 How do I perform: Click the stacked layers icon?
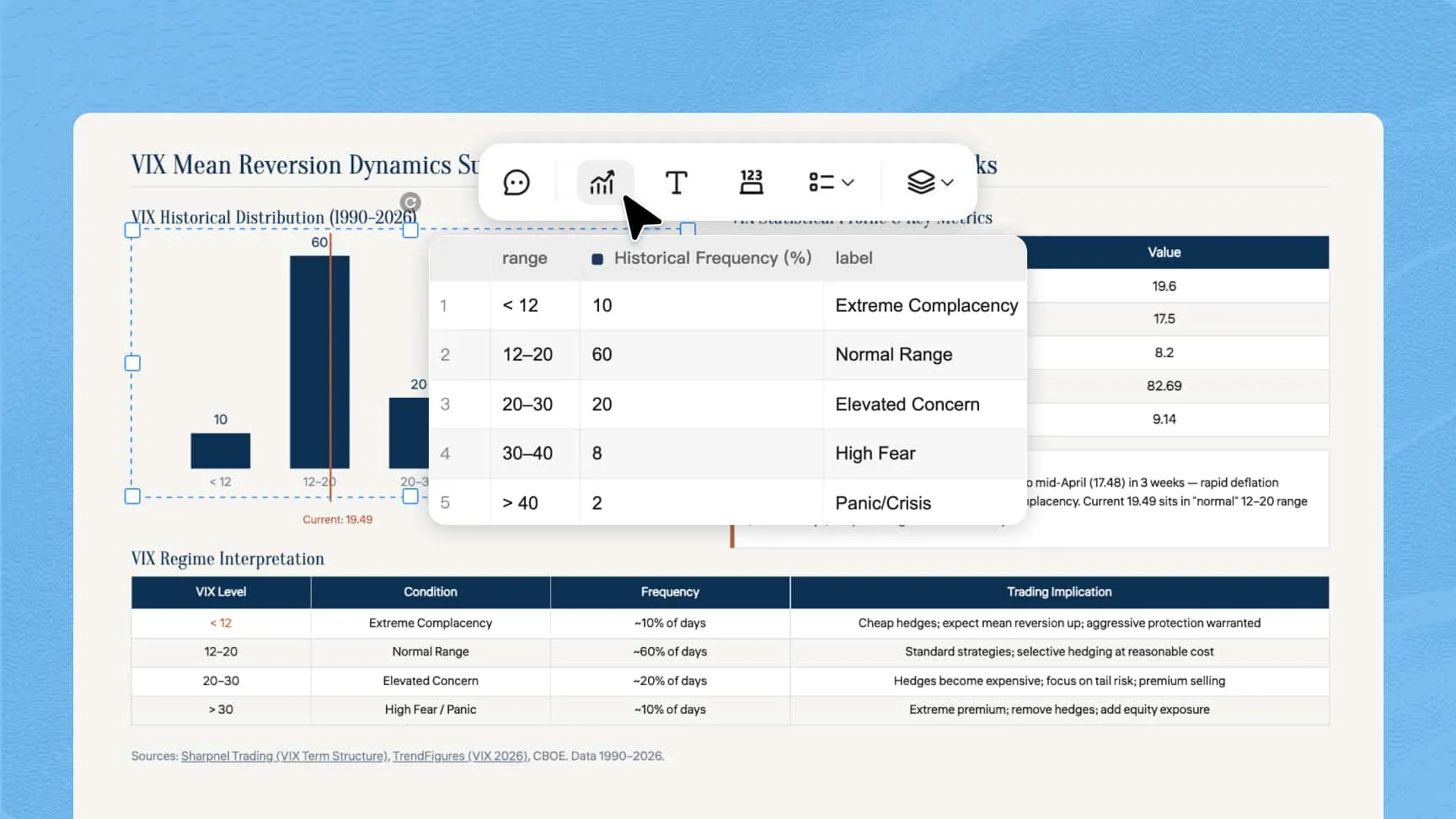pyautogui.click(x=921, y=182)
